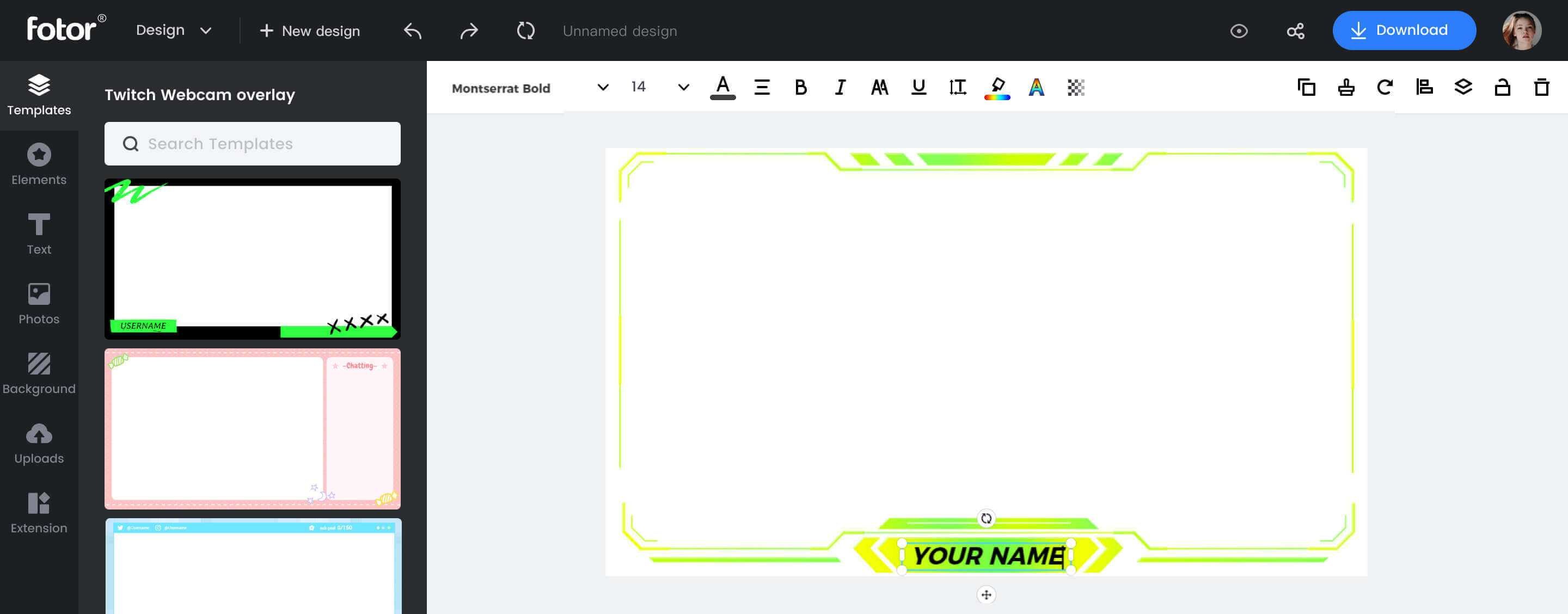Click the Download button
Screen dimensions: 1568x614
click(x=1404, y=30)
